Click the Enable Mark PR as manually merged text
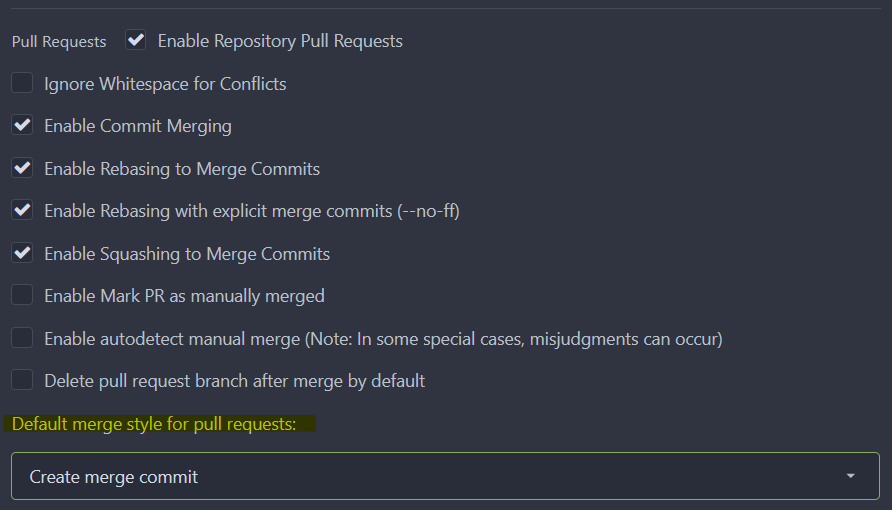 coord(184,296)
